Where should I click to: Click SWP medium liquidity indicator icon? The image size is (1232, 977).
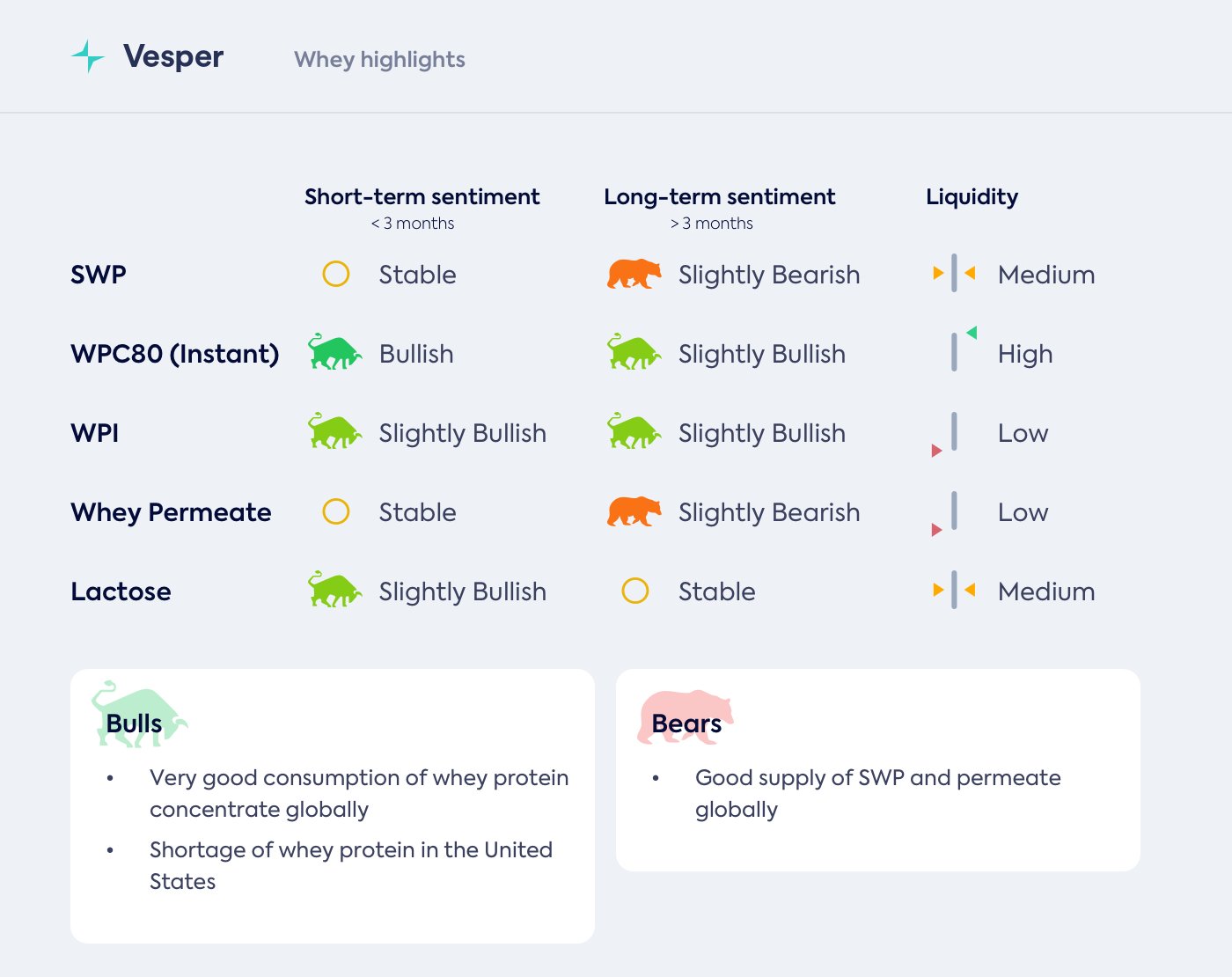coord(954,274)
